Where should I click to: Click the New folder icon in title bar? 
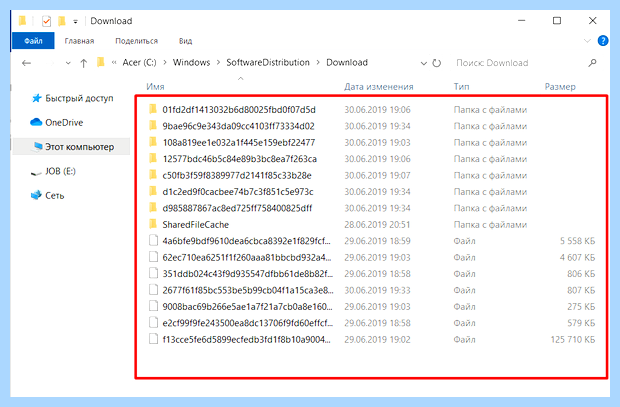[62, 21]
